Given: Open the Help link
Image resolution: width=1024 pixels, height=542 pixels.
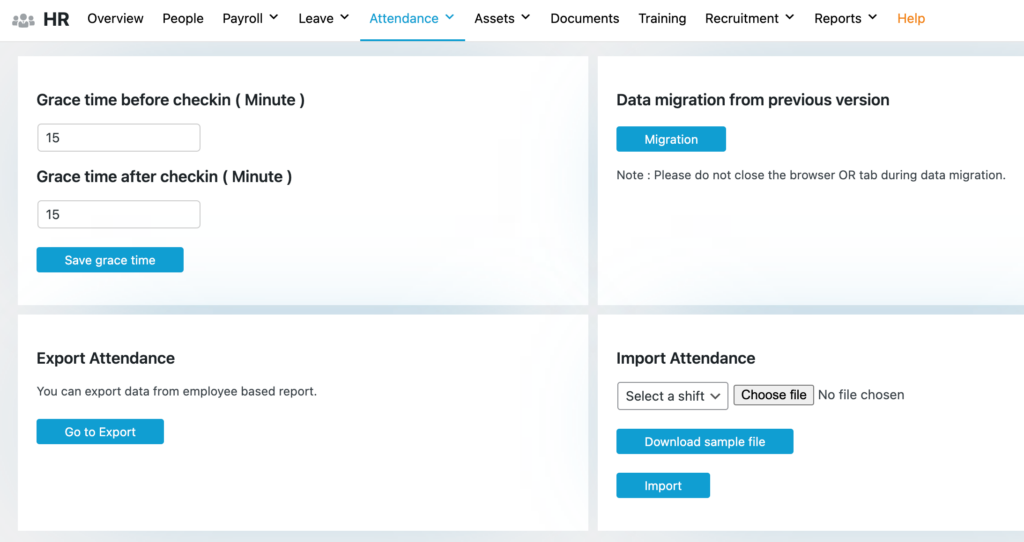Looking at the screenshot, I should pyautogui.click(x=911, y=18).
